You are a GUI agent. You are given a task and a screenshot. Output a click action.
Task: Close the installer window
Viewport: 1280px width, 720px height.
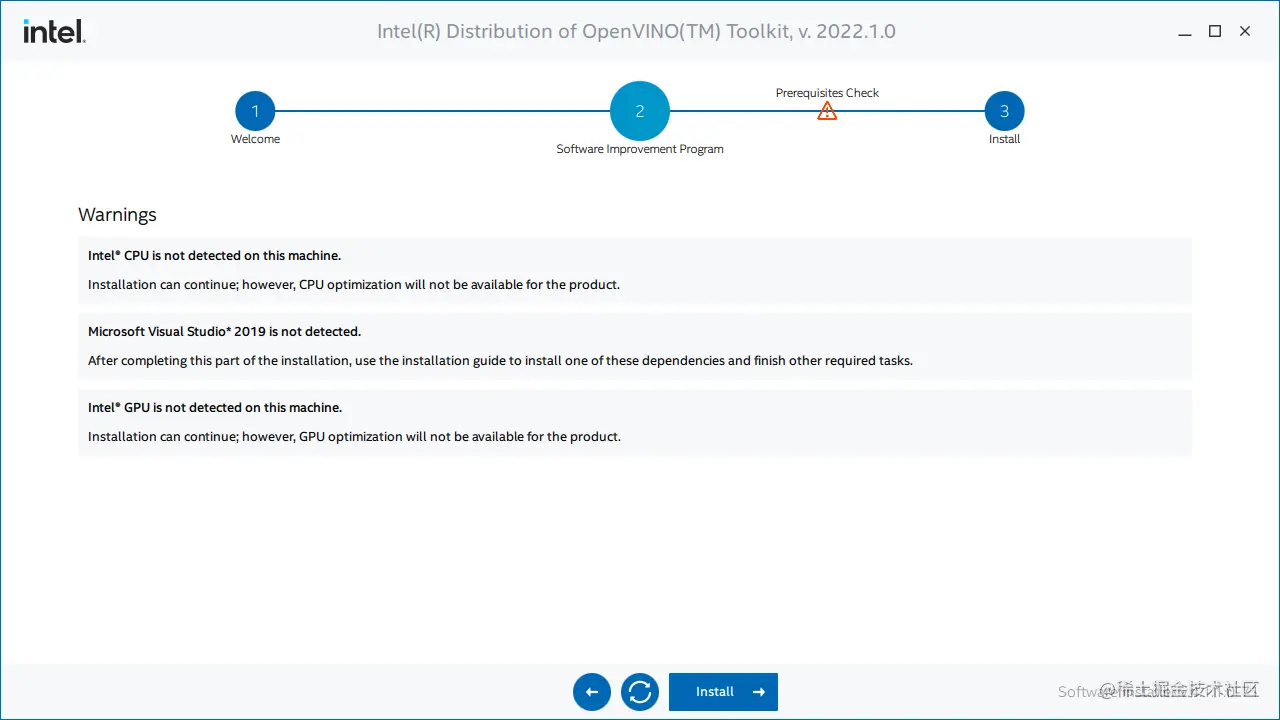(1245, 32)
